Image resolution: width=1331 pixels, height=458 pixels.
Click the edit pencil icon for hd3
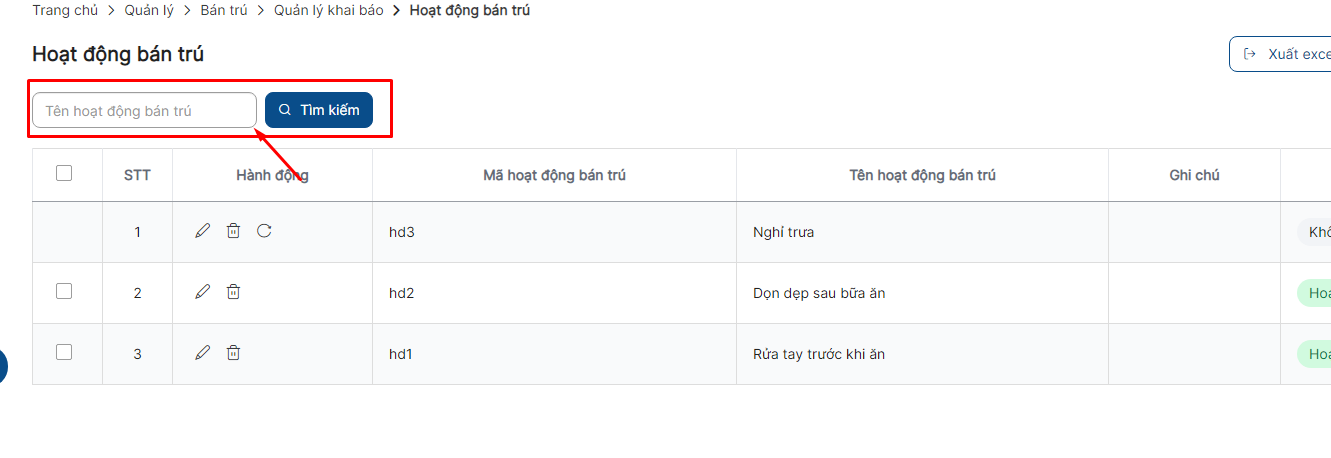pos(203,231)
